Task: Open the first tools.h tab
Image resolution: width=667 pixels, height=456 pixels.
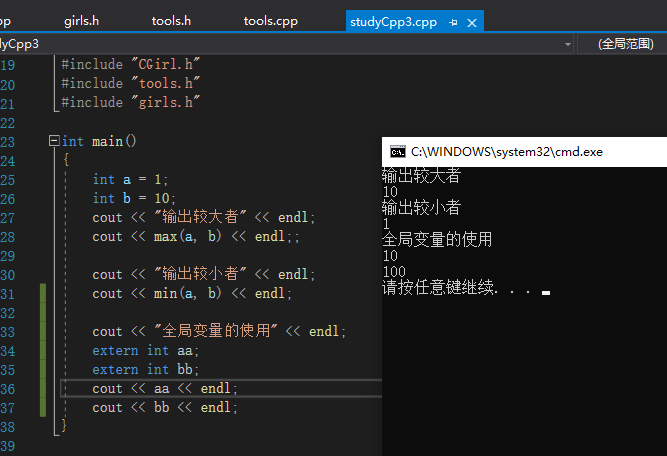Action: point(171,21)
